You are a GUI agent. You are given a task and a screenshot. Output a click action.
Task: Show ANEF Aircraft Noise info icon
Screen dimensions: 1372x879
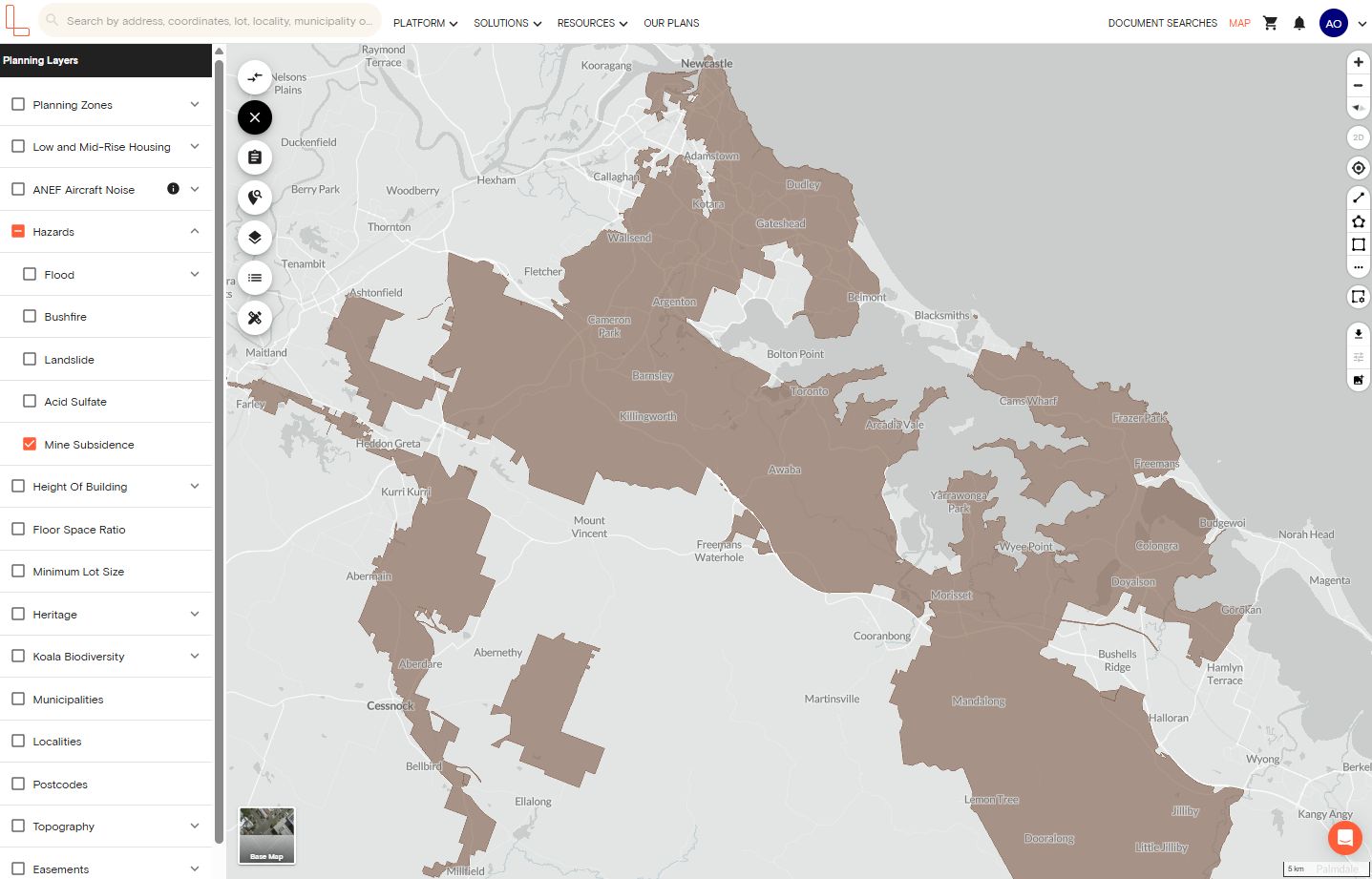click(x=173, y=189)
